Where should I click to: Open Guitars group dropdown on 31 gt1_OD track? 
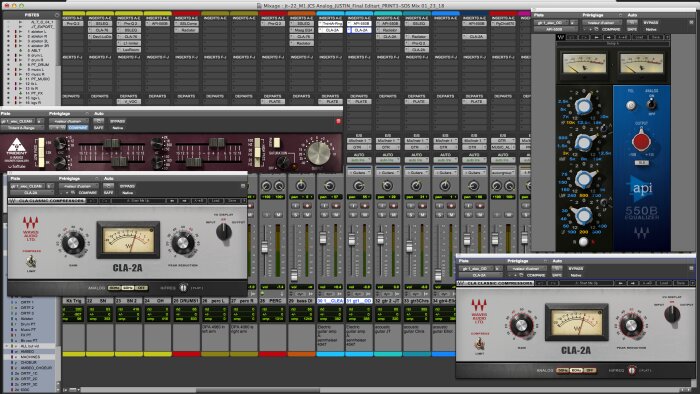tap(358, 172)
